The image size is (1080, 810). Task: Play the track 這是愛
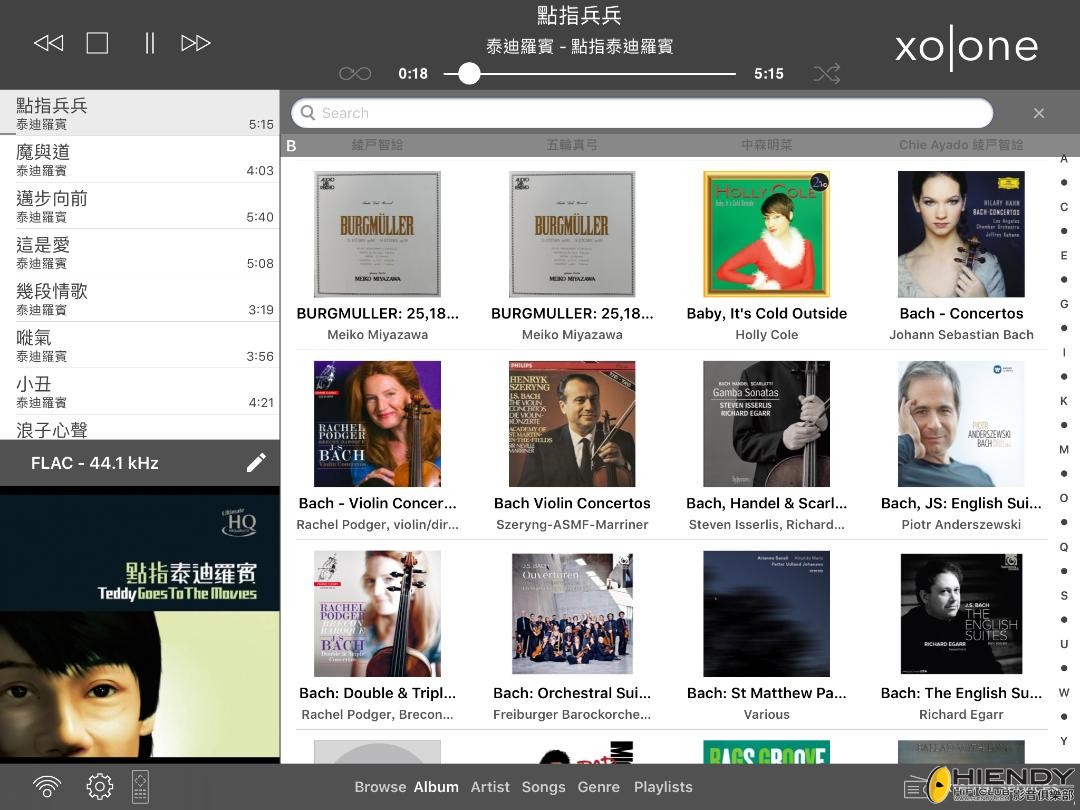pyautogui.click(x=140, y=253)
